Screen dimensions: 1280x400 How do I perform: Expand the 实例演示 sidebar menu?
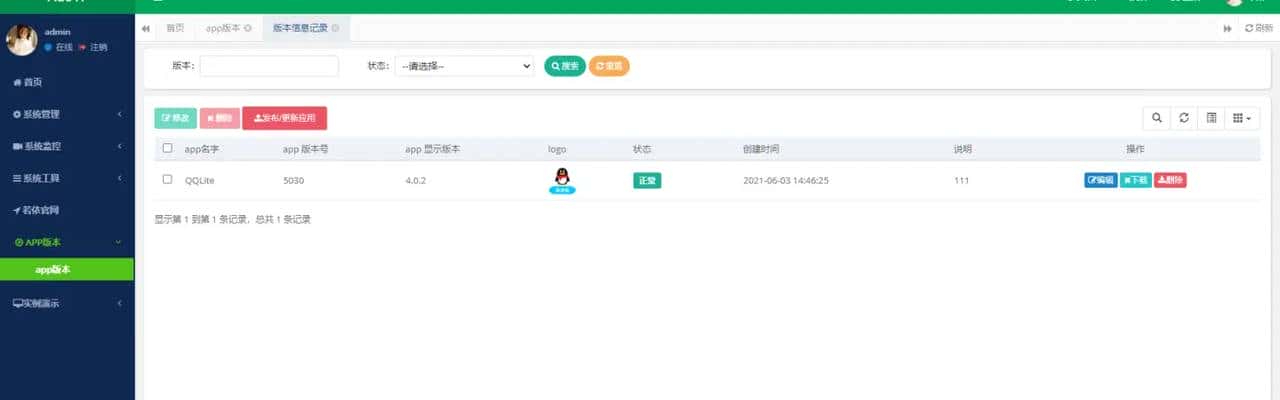[x=67, y=303]
